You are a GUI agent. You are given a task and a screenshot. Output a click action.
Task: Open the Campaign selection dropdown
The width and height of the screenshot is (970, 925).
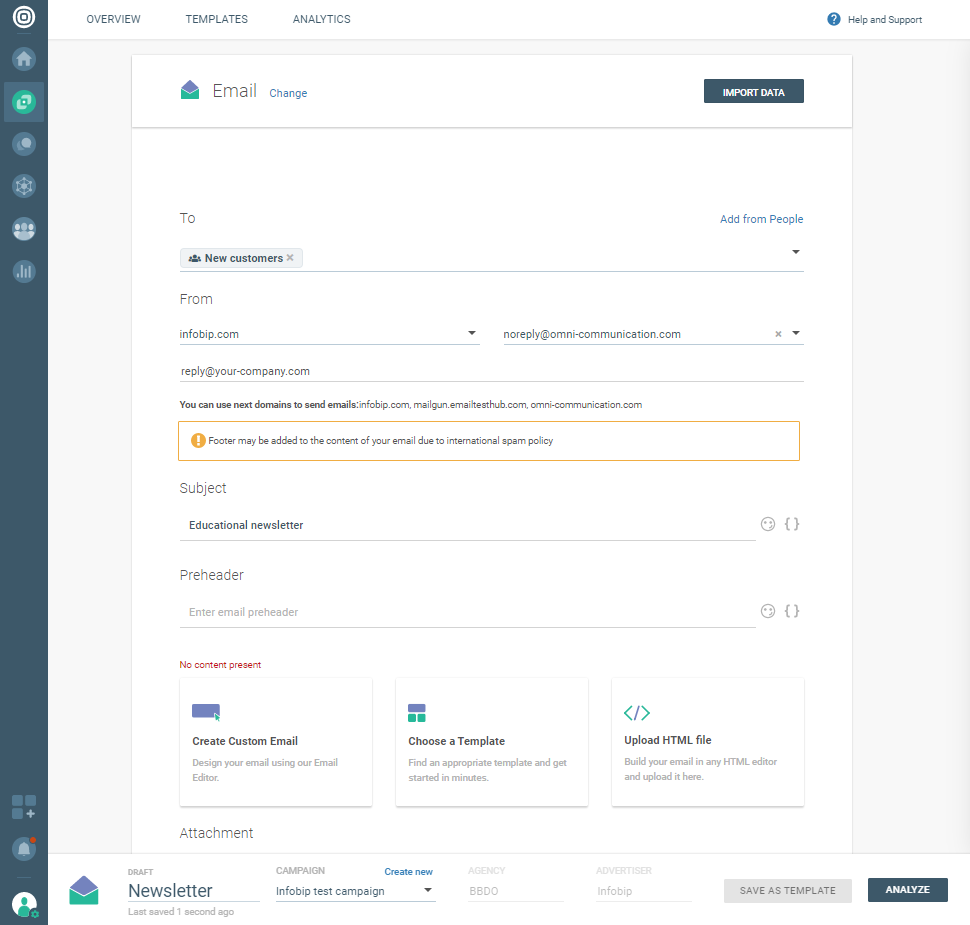tap(428, 890)
